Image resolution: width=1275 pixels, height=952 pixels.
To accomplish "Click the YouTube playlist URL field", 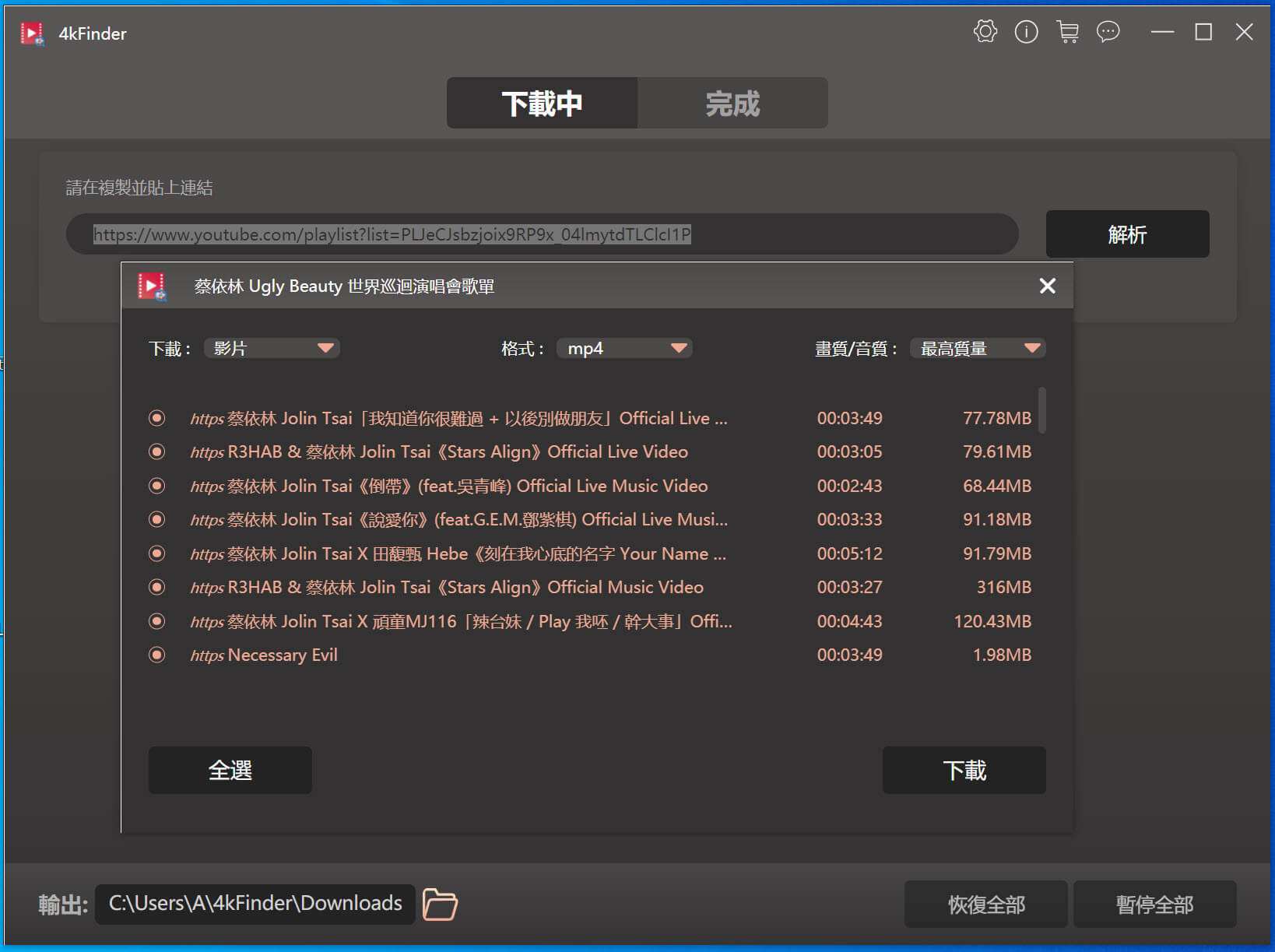I will [x=543, y=234].
